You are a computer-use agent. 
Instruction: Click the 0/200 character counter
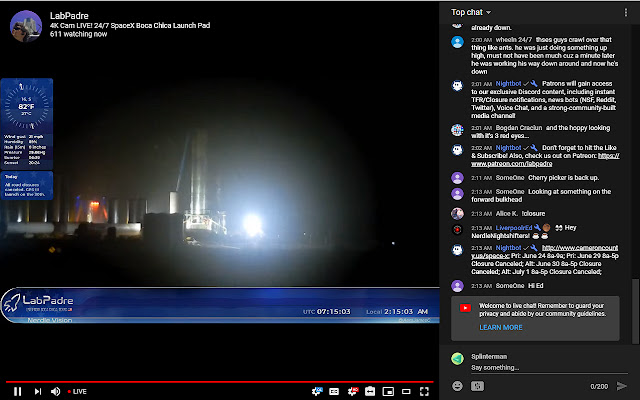[599, 386]
